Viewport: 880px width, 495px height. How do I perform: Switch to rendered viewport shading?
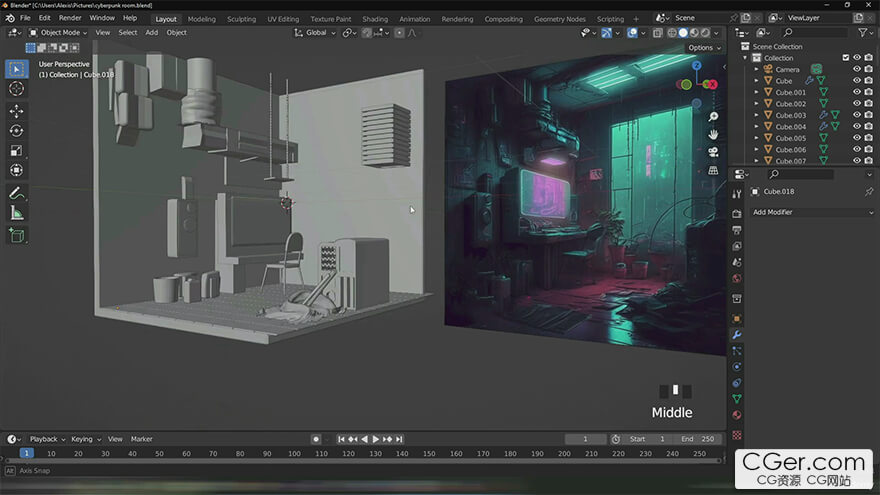(x=705, y=33)
